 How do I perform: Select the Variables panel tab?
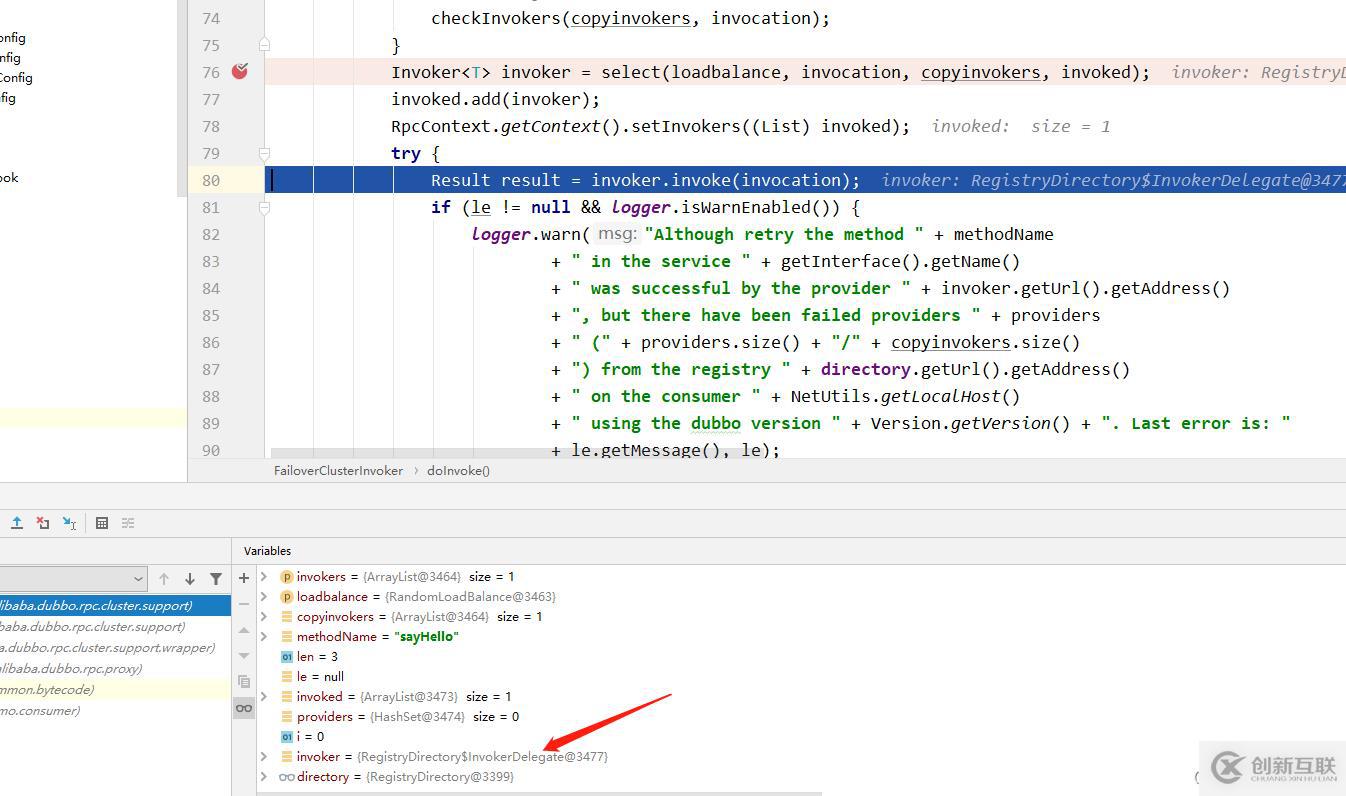pos(267,551)
